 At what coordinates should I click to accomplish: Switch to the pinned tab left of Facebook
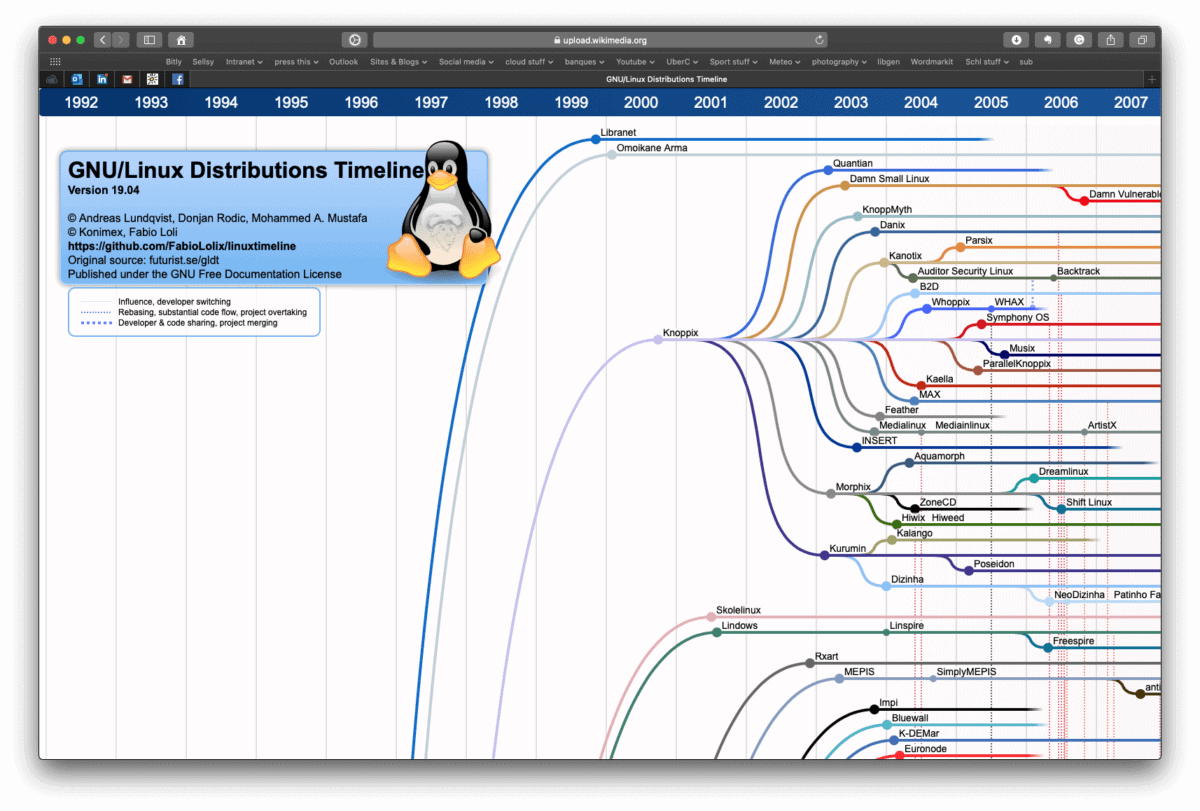click(x=152, y=79)
